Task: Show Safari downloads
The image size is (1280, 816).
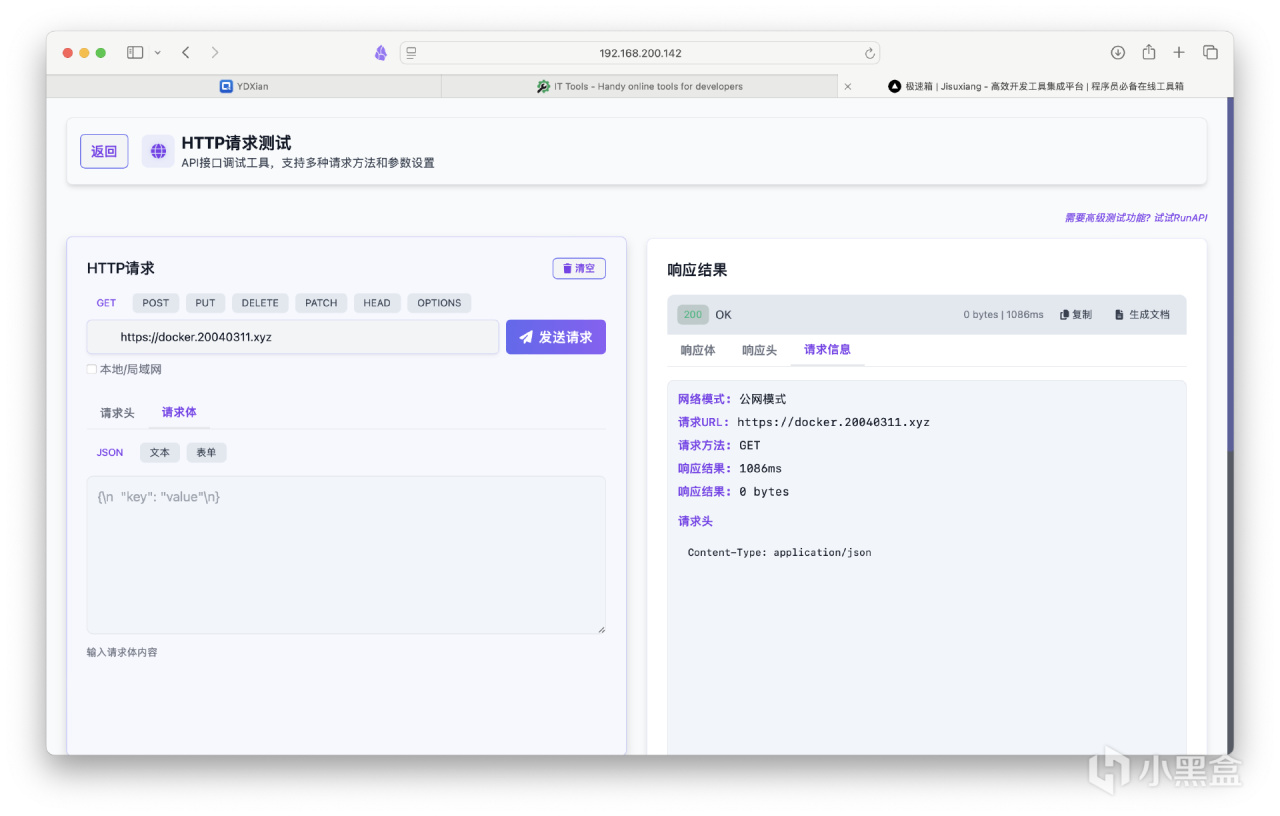Action: coord(1118,53)
